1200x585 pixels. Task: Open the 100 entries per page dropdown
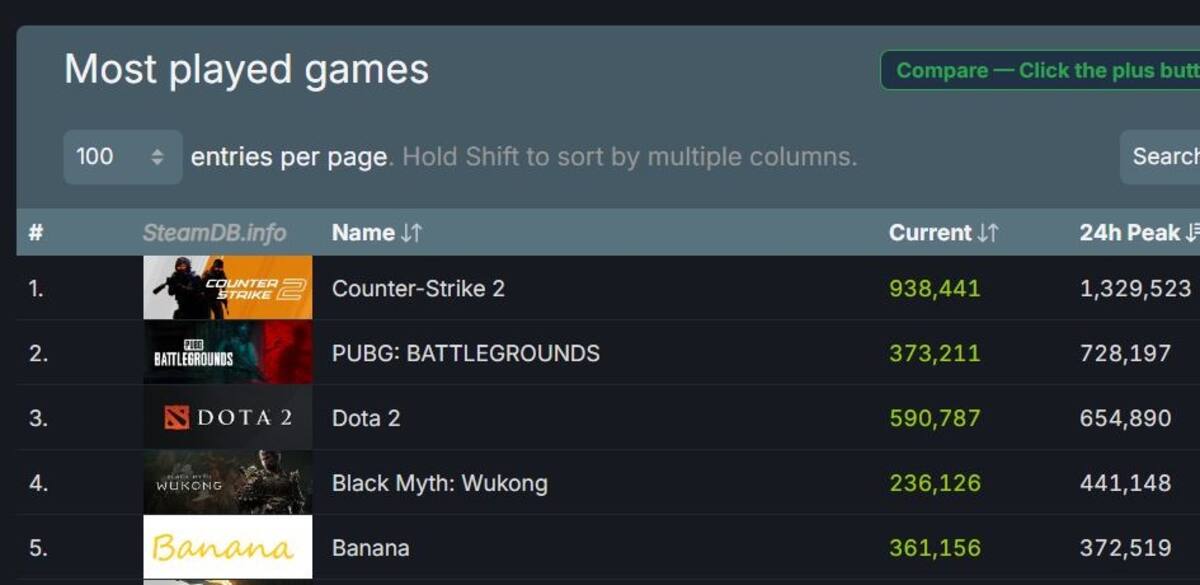pyautogui.click(x=123, y=157)
